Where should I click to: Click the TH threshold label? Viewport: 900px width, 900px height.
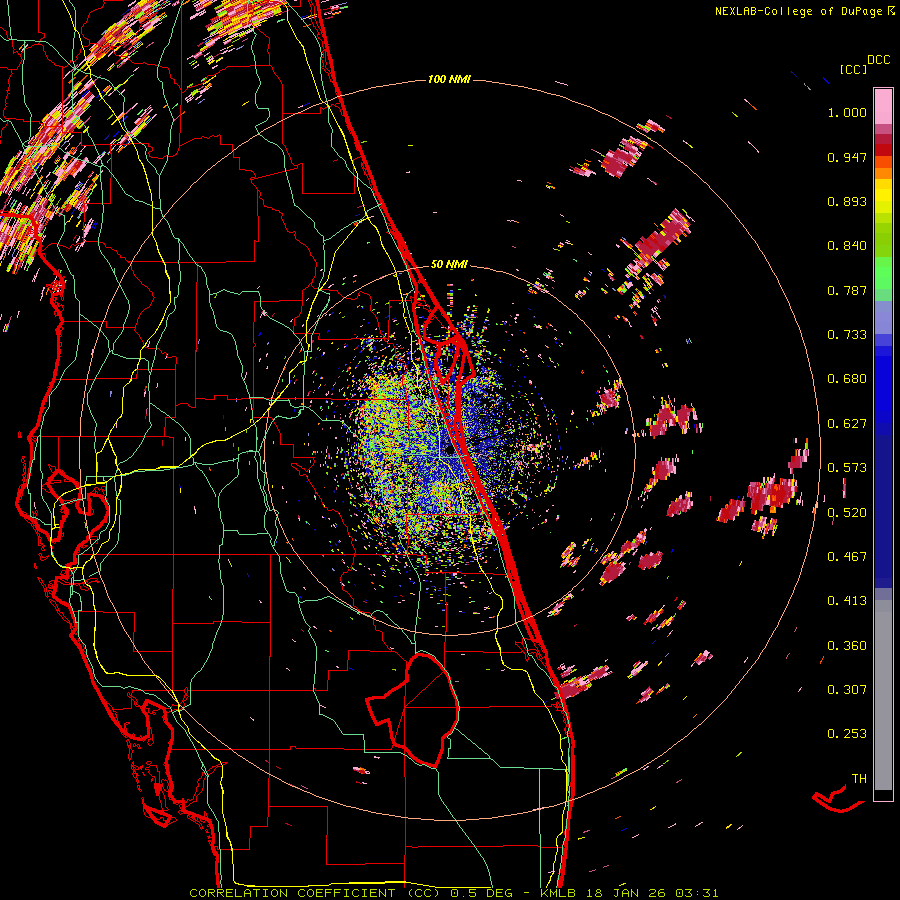859,779
